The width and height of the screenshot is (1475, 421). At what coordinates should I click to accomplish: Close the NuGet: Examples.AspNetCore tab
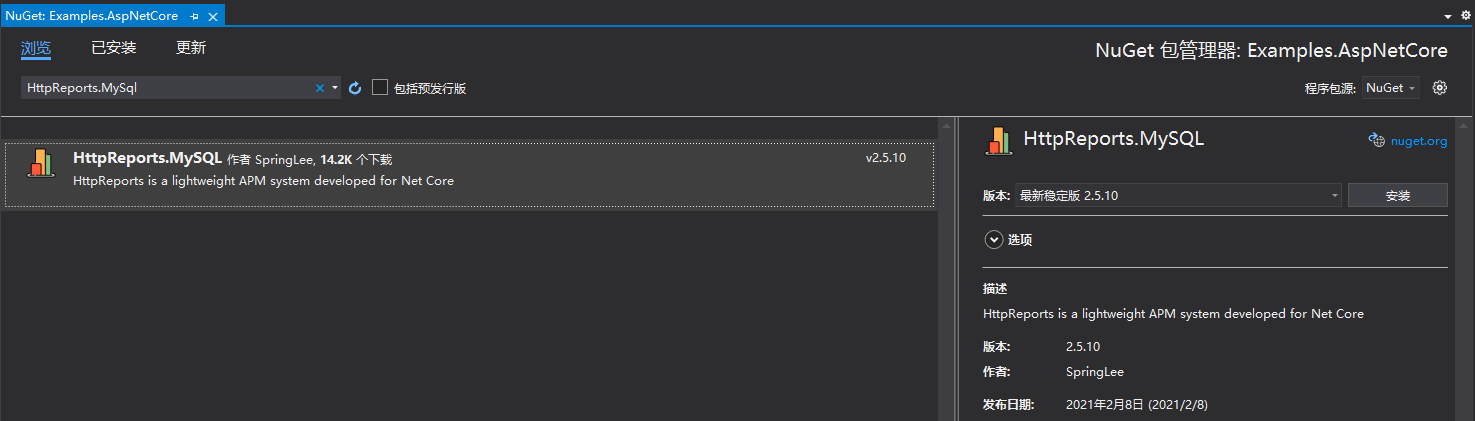tap(213, 17)
